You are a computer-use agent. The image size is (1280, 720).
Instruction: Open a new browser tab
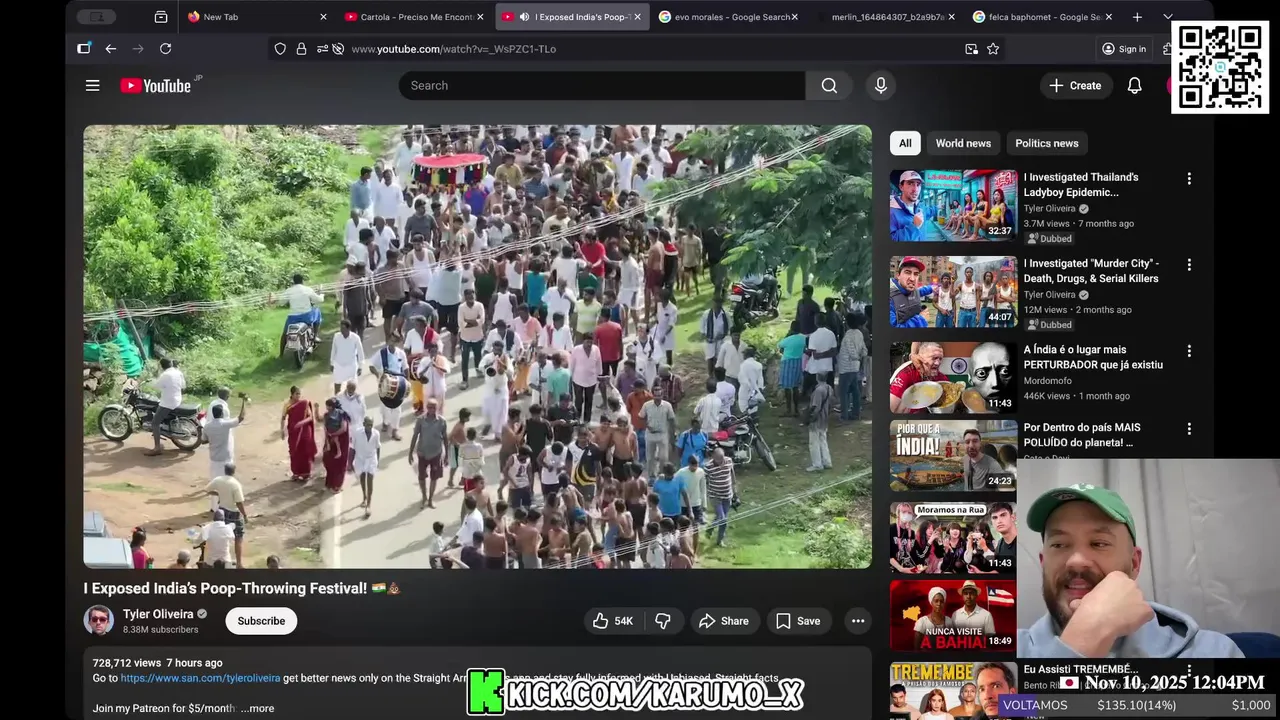click(x=1137, y=17)
